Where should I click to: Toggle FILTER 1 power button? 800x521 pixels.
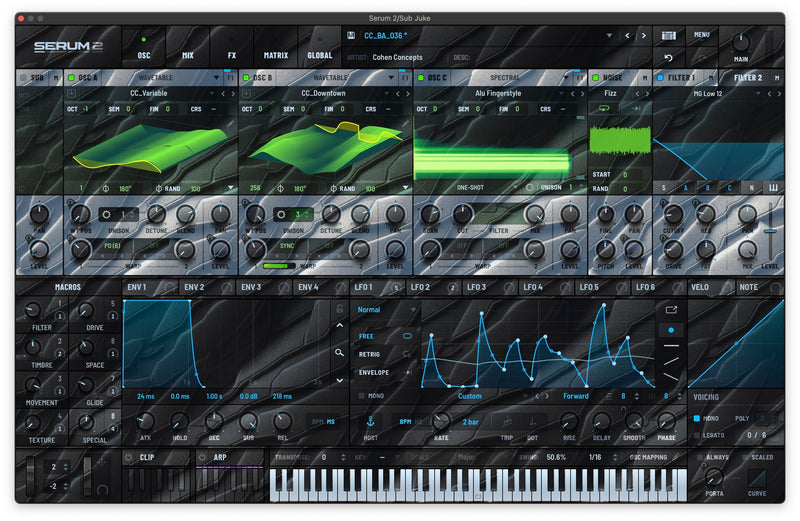point(660,78)
